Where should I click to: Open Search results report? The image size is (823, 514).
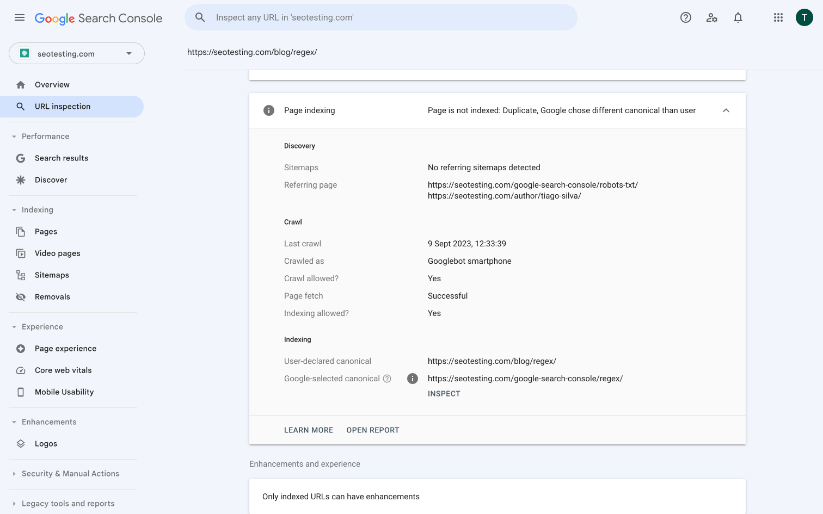61,158
